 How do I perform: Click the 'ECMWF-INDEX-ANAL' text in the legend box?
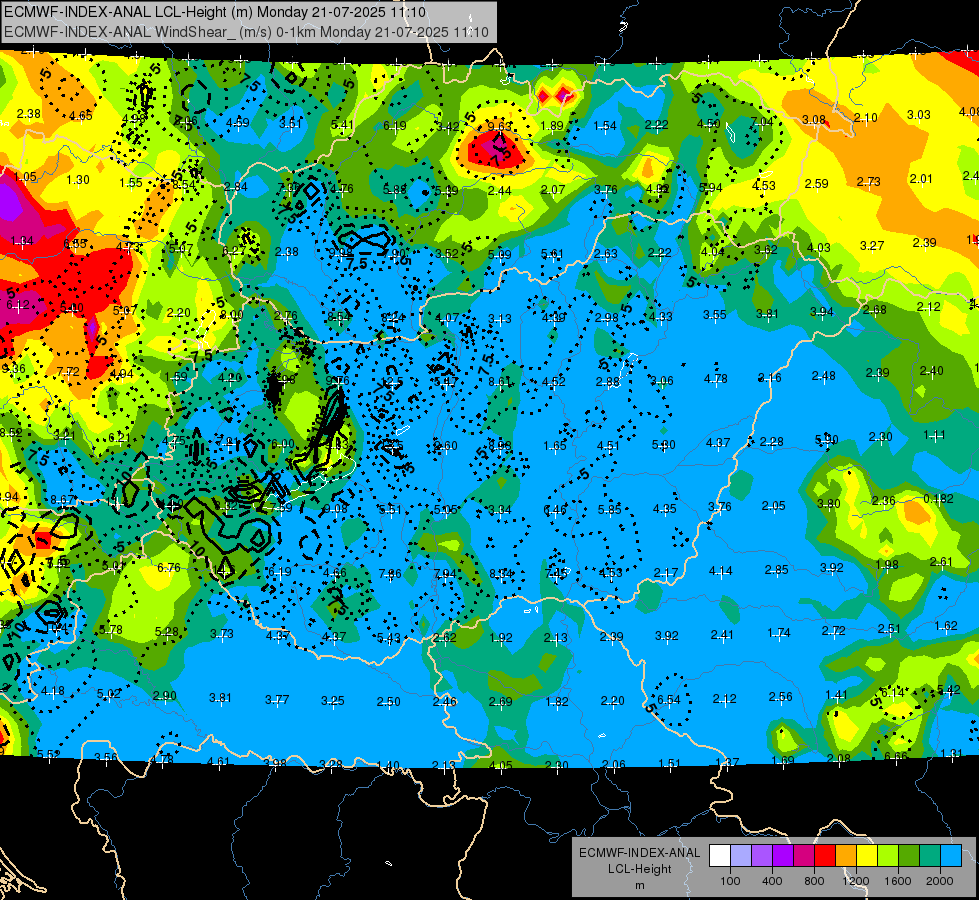click(x=639, y=853)
